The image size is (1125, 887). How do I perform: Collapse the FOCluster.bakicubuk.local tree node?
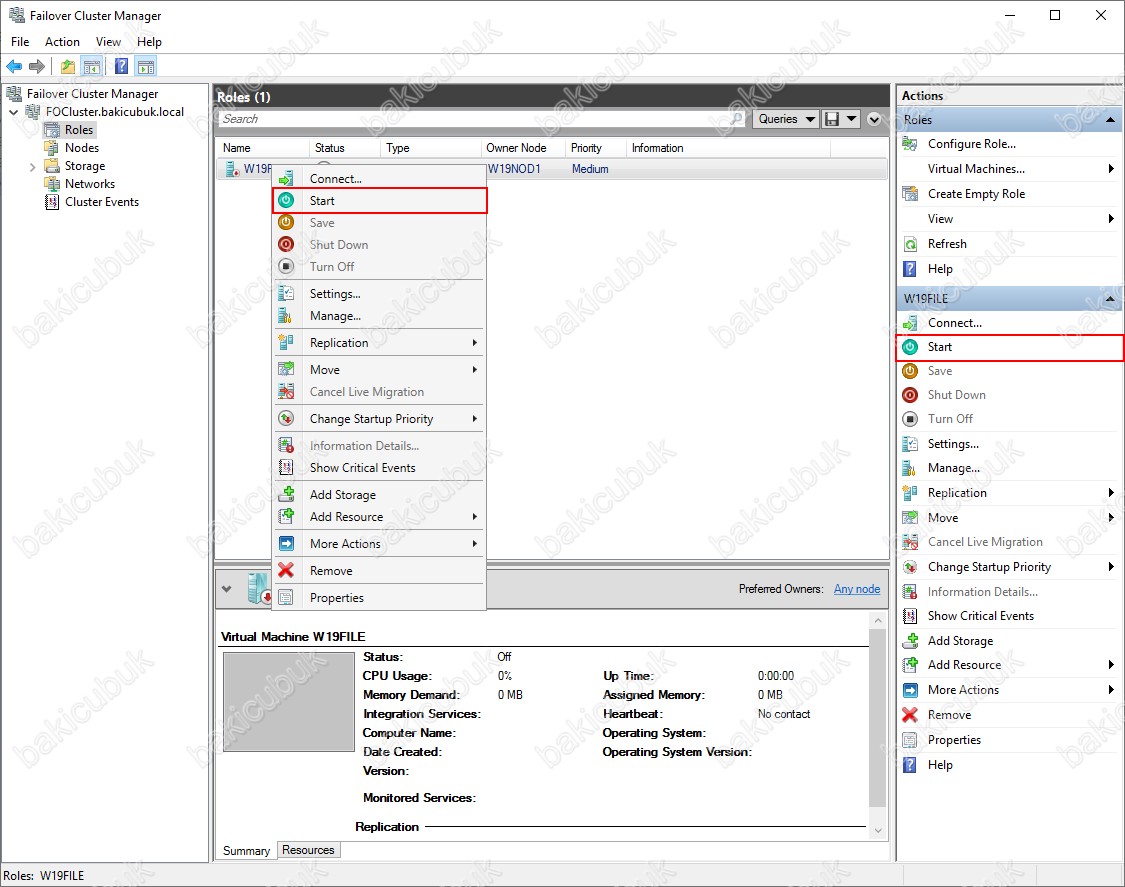[14, 112]
